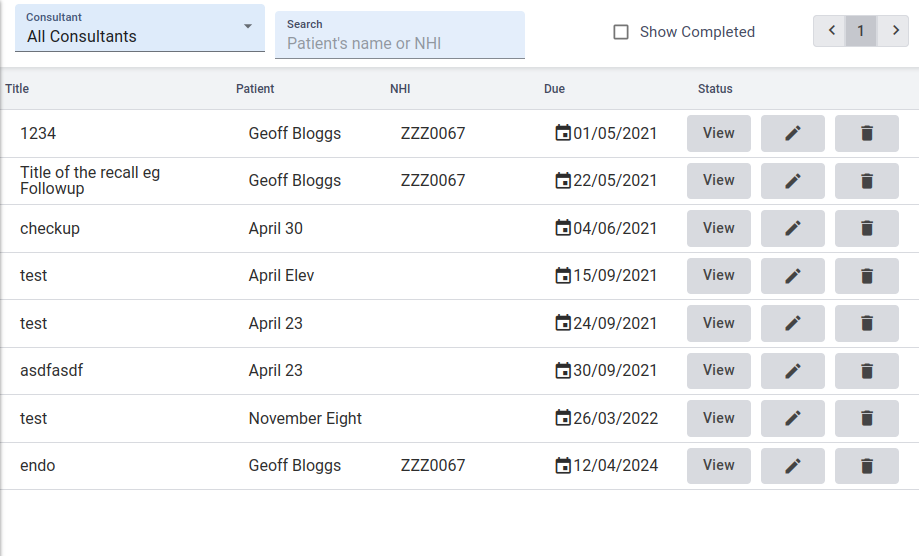Screen dimensions: 919x556
Task: Click the Status column header
Action: pos(715,89)
